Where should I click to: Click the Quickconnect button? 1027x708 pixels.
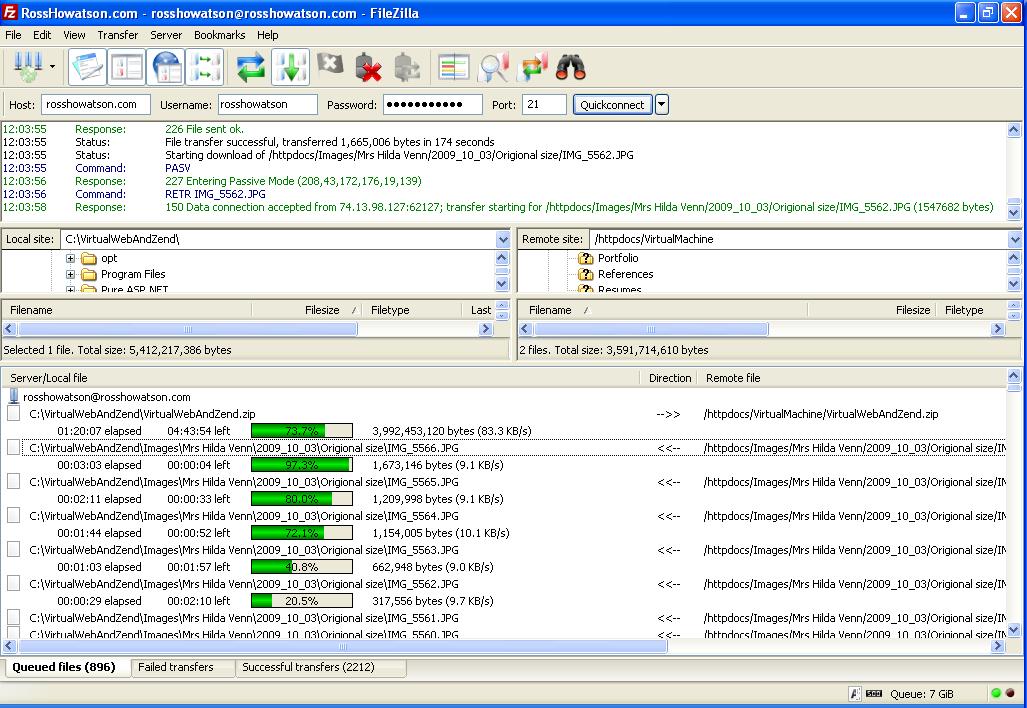click(x=612, y=105)
